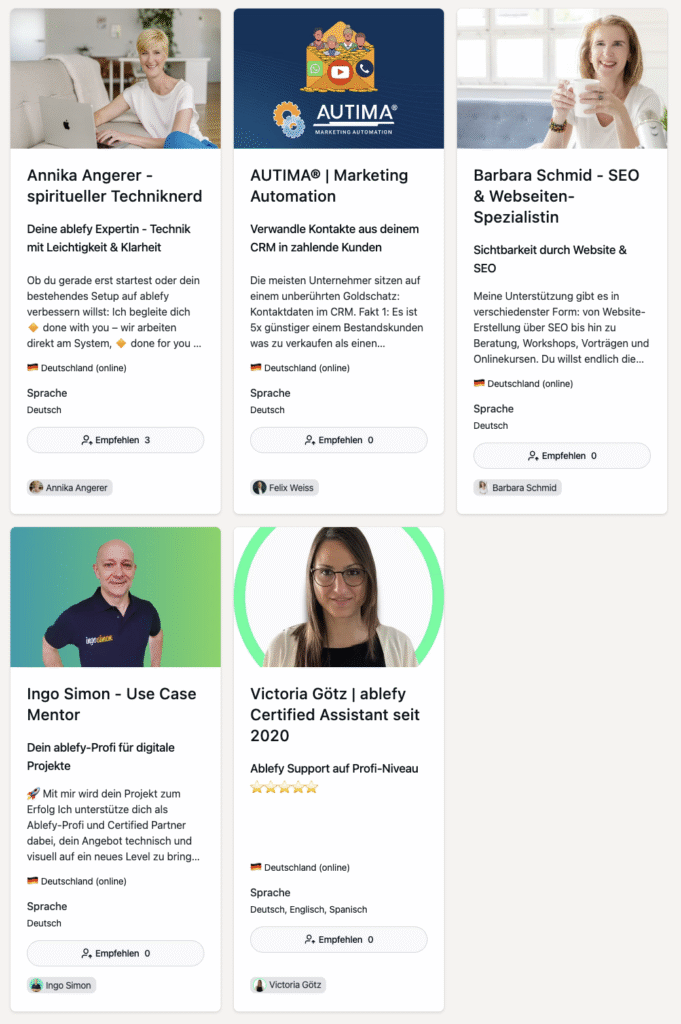Click Barbara Schmid's cover photo

tap(562, 78)
